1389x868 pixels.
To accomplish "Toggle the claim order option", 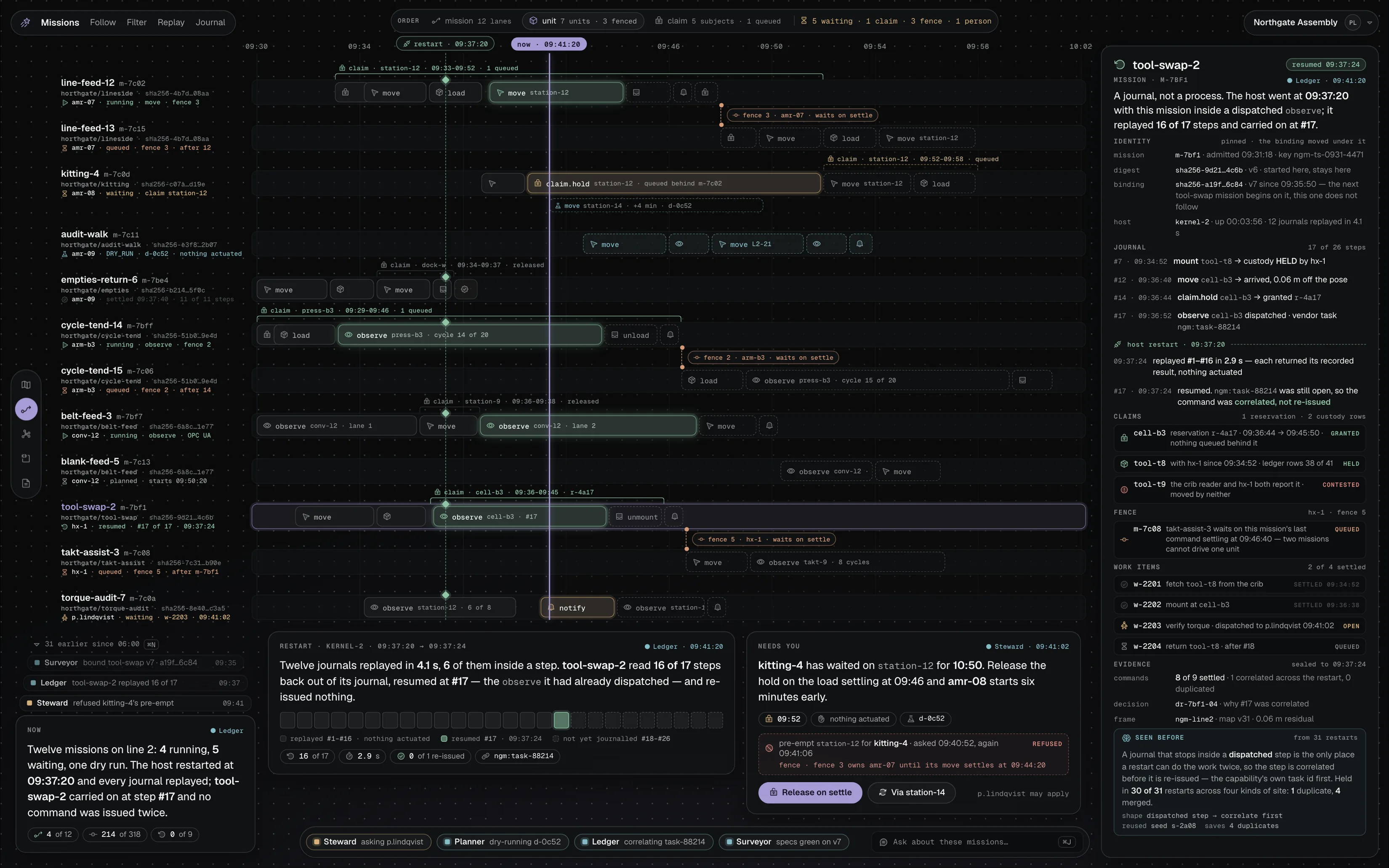I will pyautogui.click(x=718, y=21).
